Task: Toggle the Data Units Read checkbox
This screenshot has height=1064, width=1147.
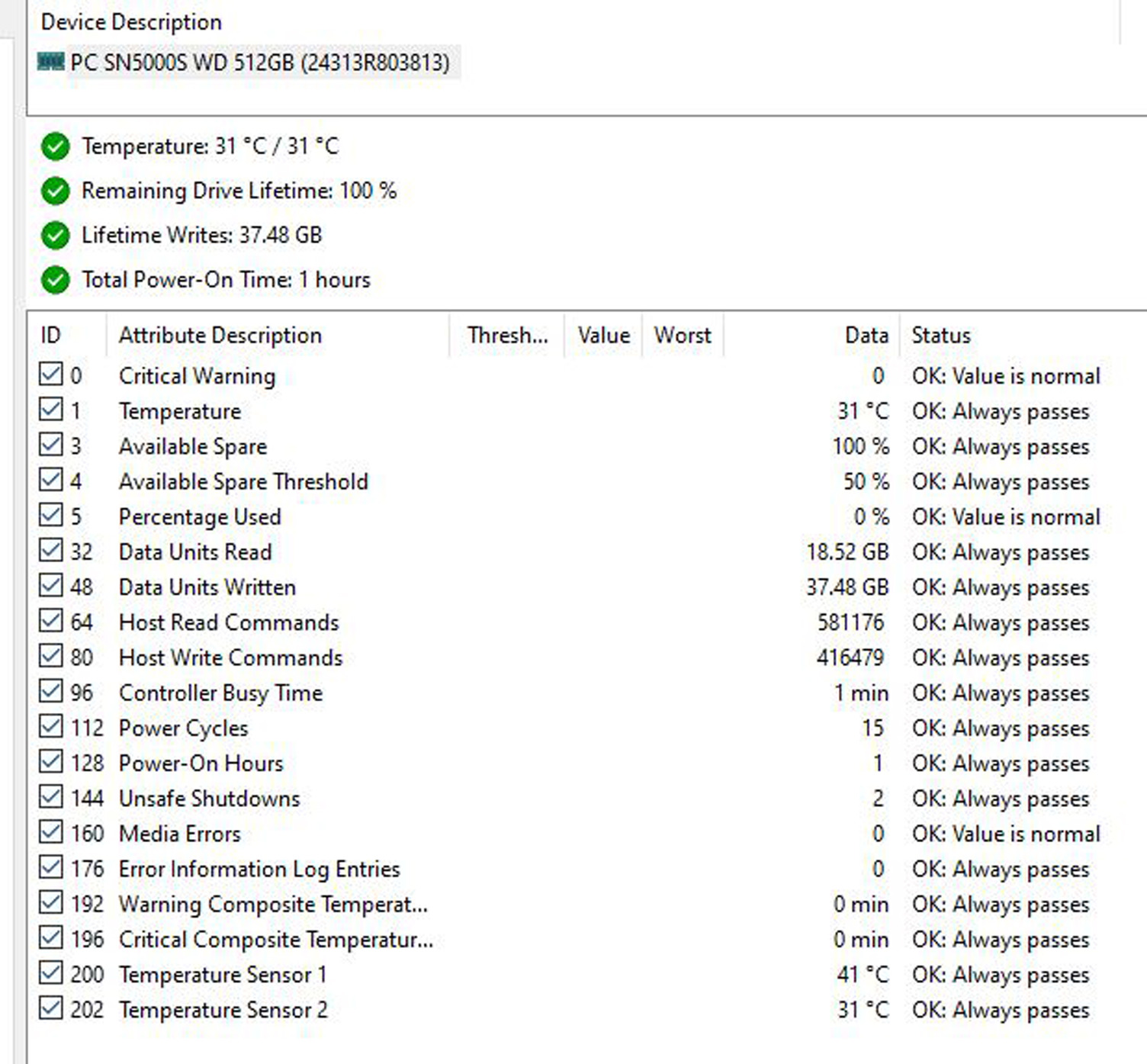Action: [x=51, y=549]
